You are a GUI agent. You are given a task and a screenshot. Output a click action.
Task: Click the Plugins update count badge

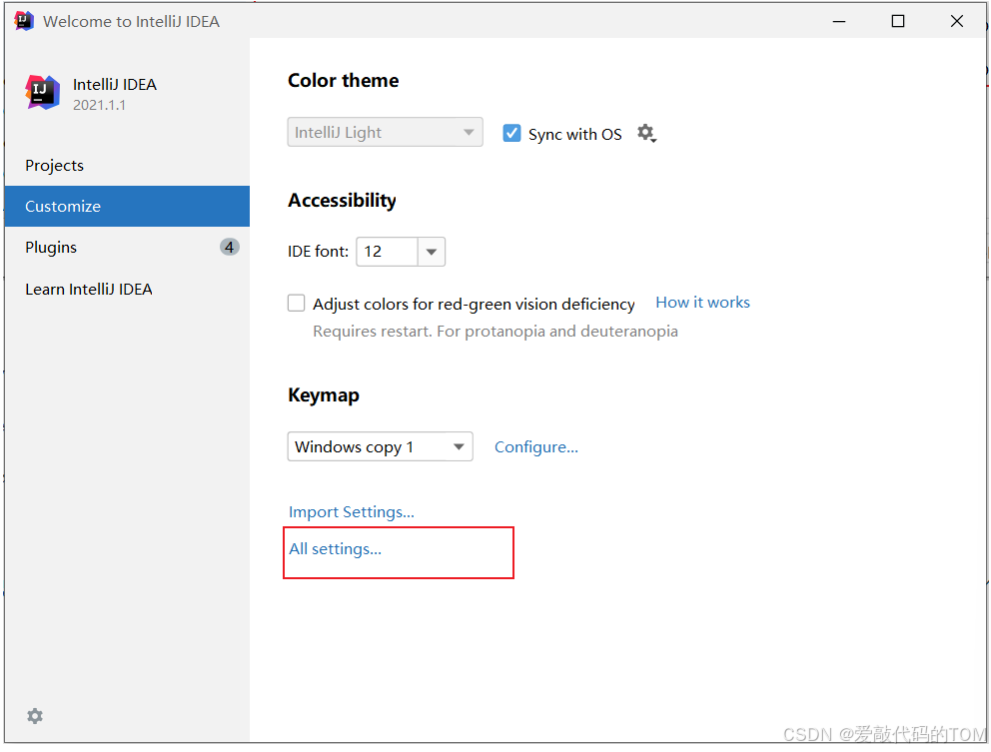pos(229,247)
